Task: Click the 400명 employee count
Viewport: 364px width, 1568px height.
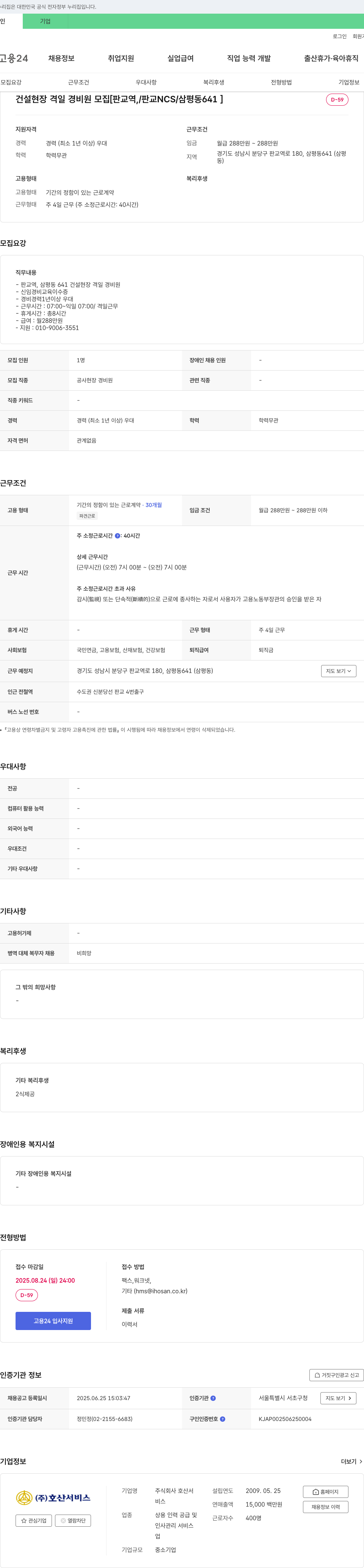Action: point(253,1518)
